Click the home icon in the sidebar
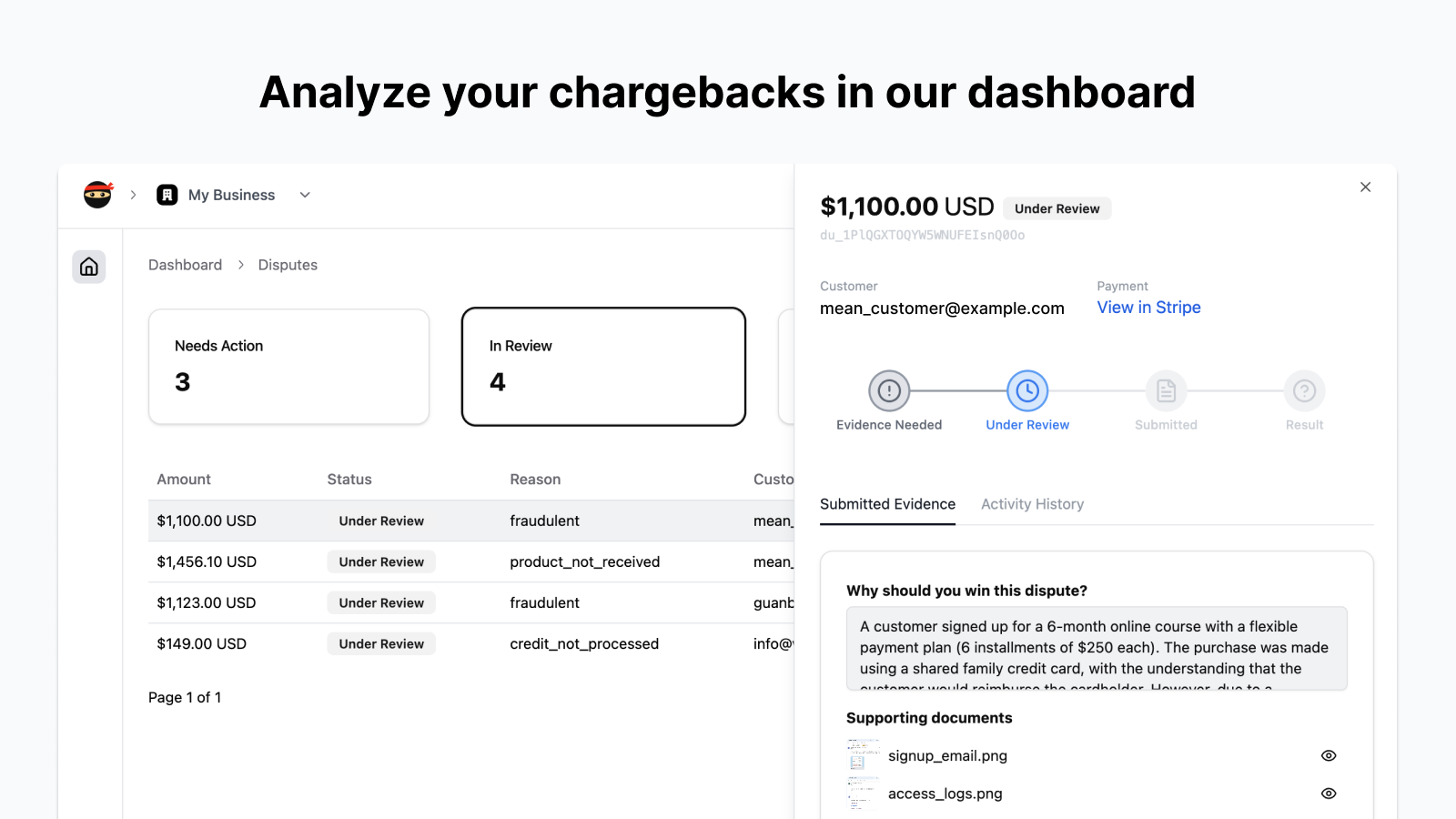1456x819 pixels. pyautogui.click(x=88, y=267)
